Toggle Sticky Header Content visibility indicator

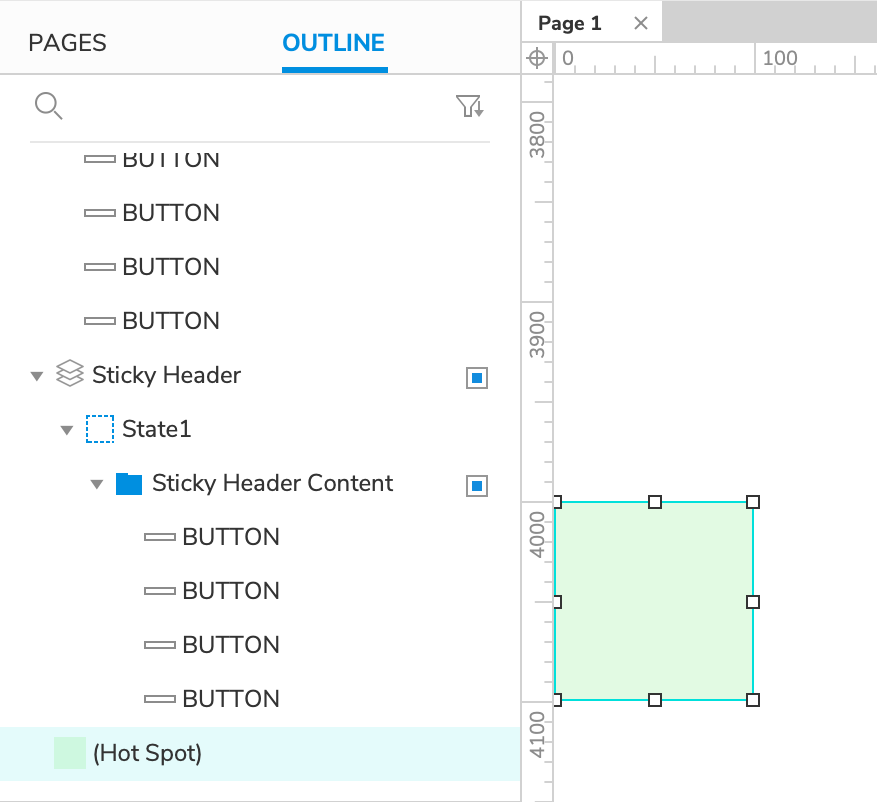[477, 485]
